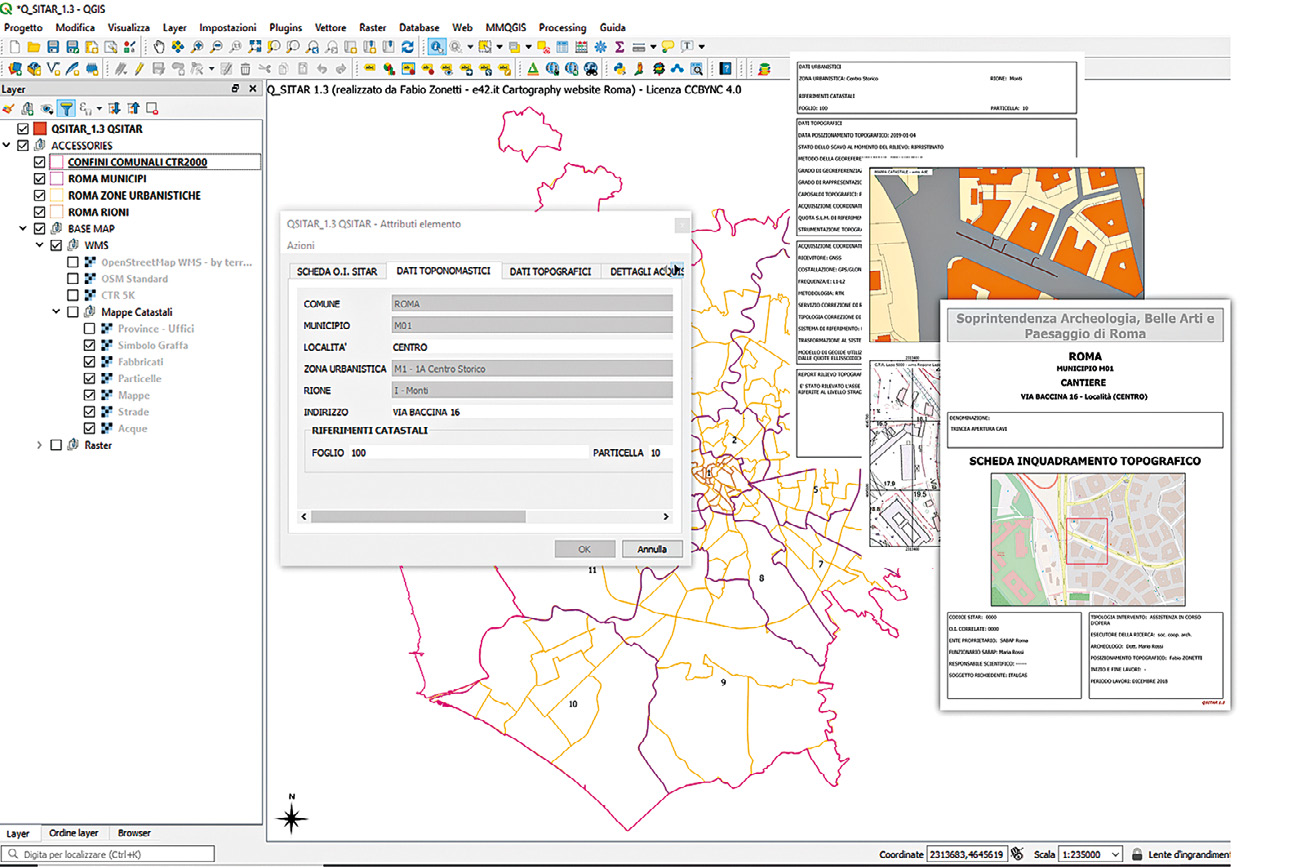Switch to the Ordine layer tab
The image size is (1301, 867).
click(74, 833)
